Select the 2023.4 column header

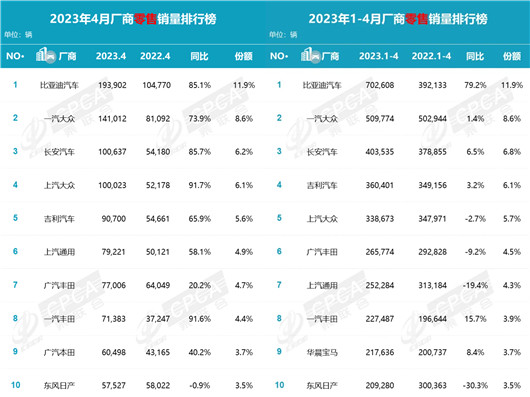coord(111,56)
